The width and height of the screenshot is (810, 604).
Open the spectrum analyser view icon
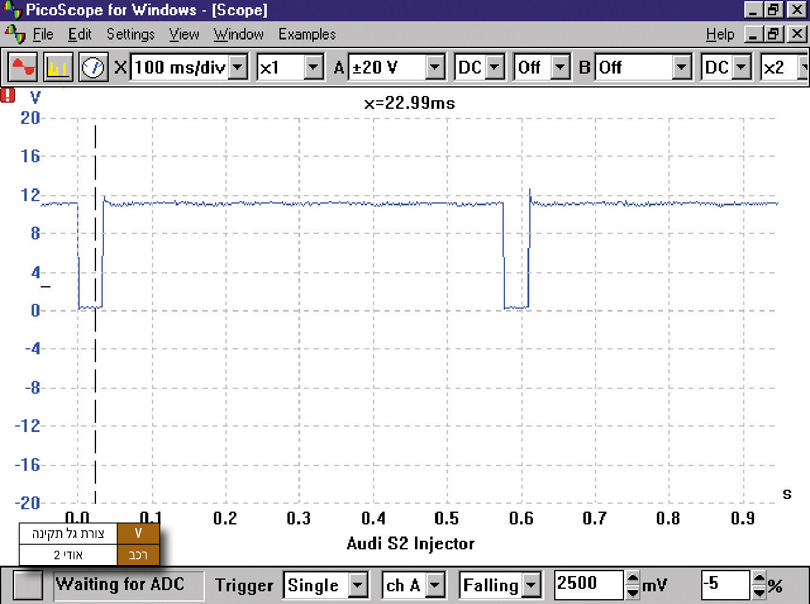58,68
